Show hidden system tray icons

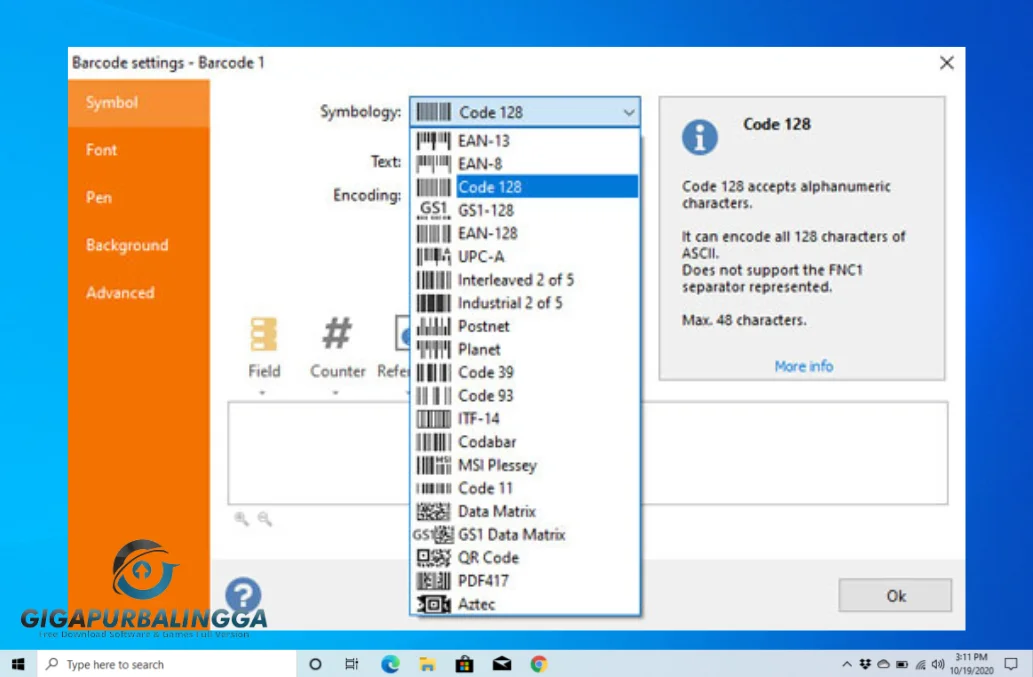coord(846,664)
